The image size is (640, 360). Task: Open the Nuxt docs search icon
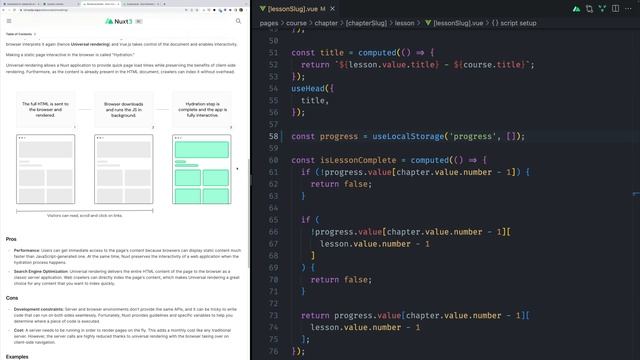[238, 21]
